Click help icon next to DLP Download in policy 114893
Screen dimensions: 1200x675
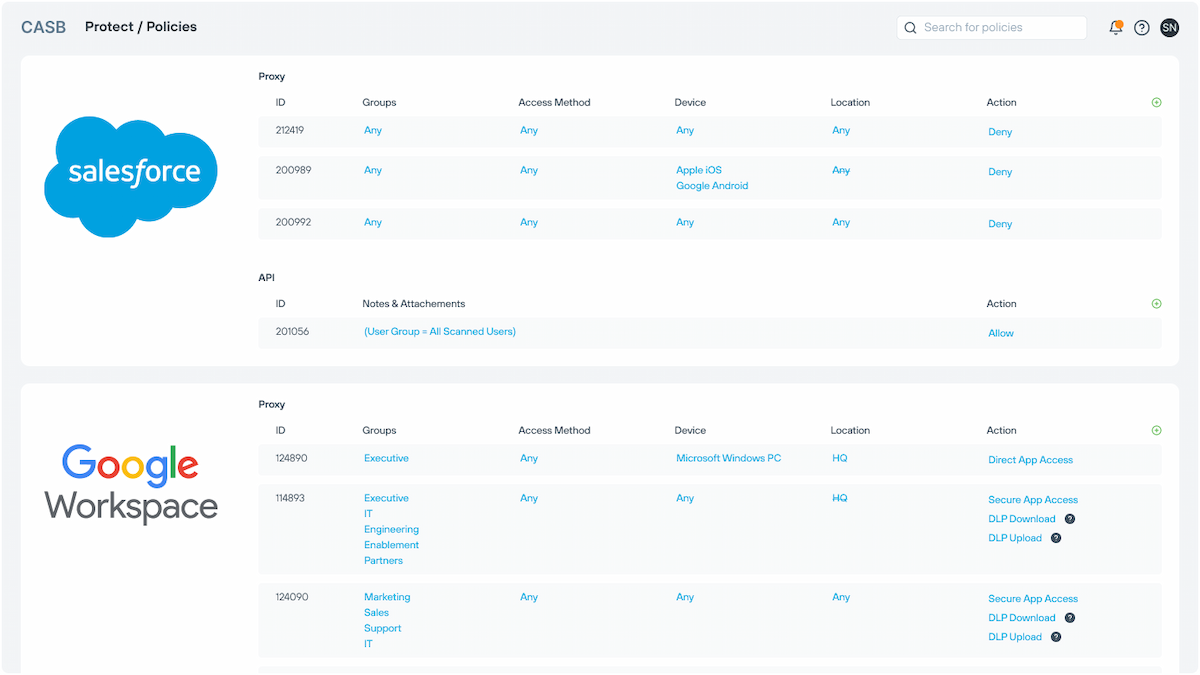(x=1070, y=519)
